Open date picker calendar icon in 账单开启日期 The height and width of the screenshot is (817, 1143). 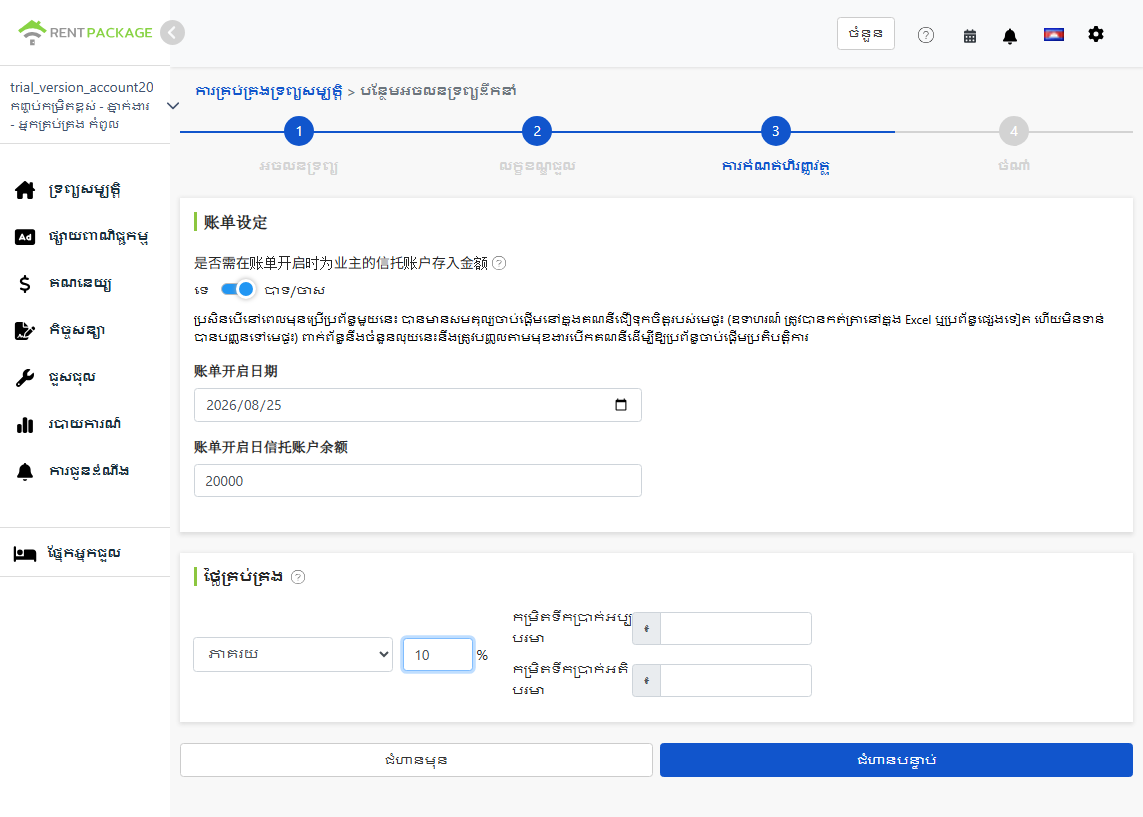coord(621,404)
